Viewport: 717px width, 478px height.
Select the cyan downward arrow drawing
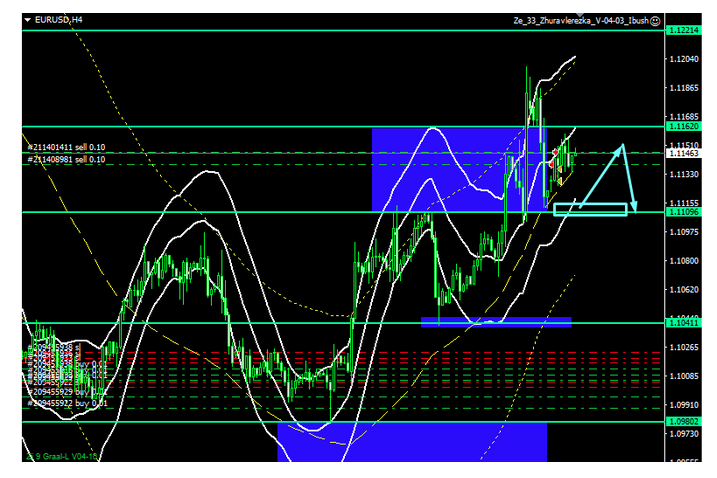tap(629, 180)
